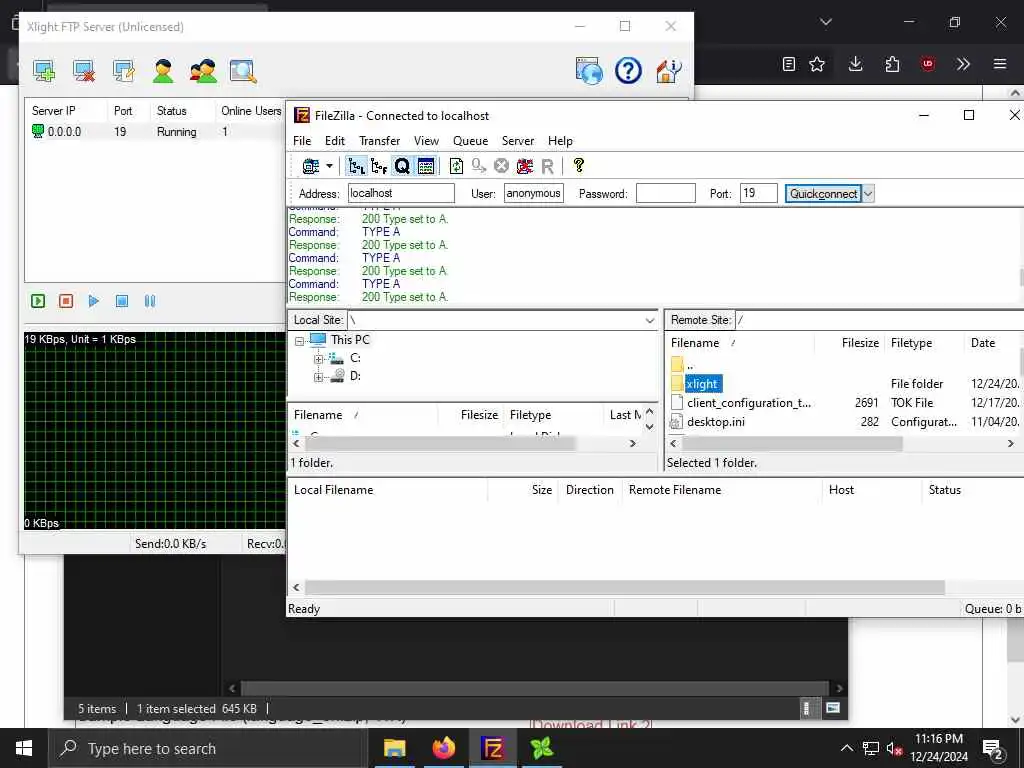This screenshot has height=768, width=1024.
Task: Toggle message log display in FileZilla toolbar
Action: click(x=426, y=166)
